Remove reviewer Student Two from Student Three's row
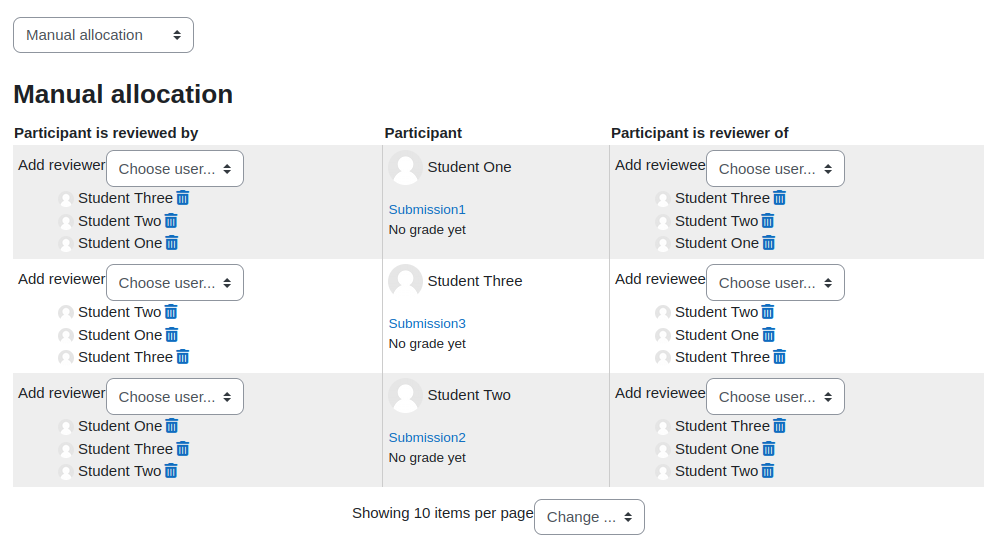 (171, 312)
